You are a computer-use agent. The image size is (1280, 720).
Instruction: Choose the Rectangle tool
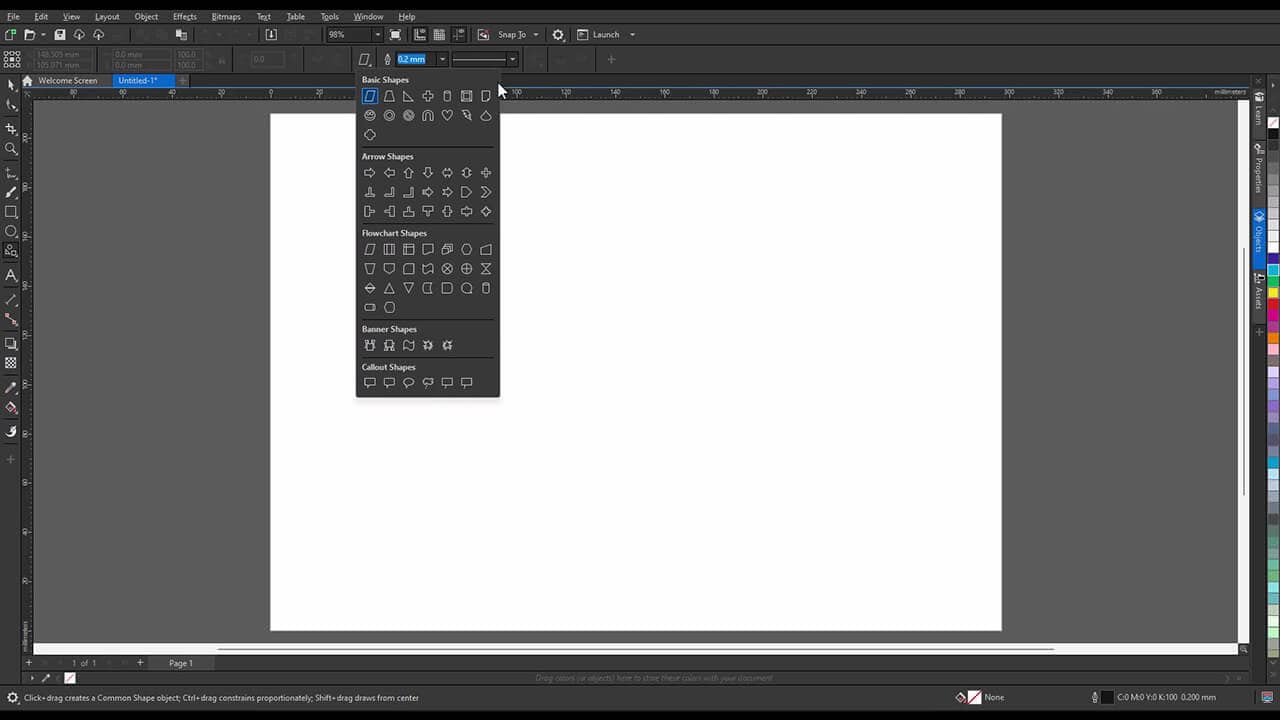coord(12,212)
